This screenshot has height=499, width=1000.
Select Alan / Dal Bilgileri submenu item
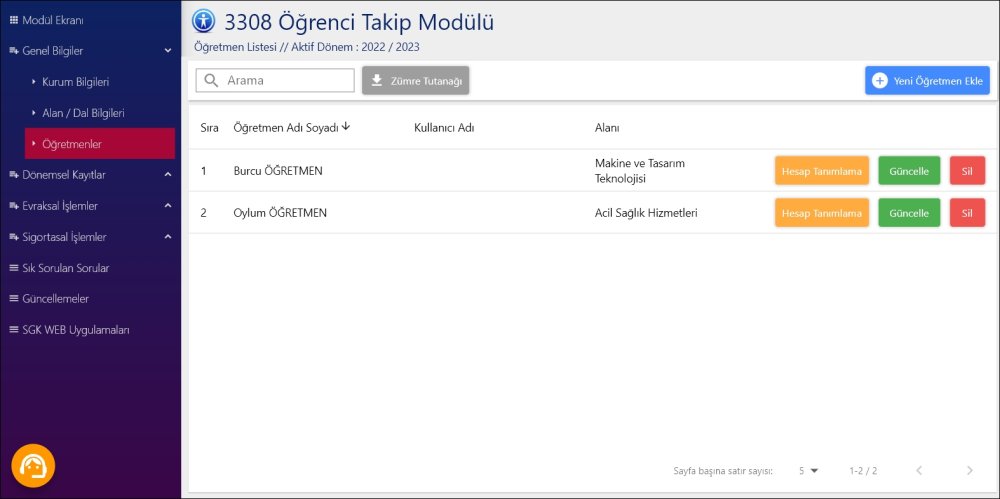pyautogui.click(x=83, y=113)
